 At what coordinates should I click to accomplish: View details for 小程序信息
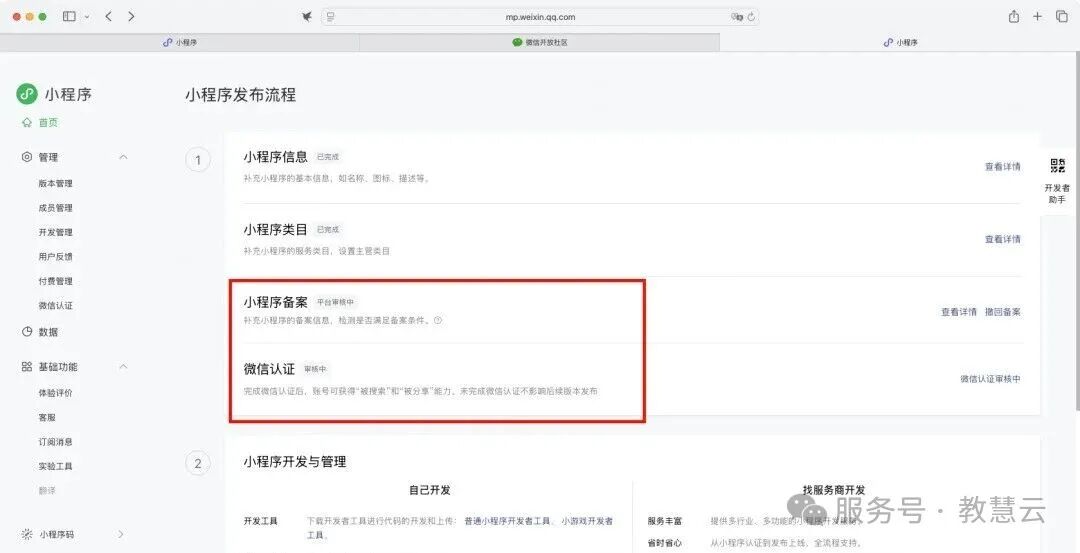click(x=1002, y=167)
